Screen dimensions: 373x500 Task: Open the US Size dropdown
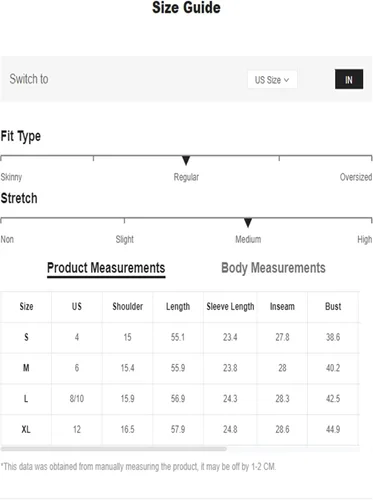tap(272, 80)
